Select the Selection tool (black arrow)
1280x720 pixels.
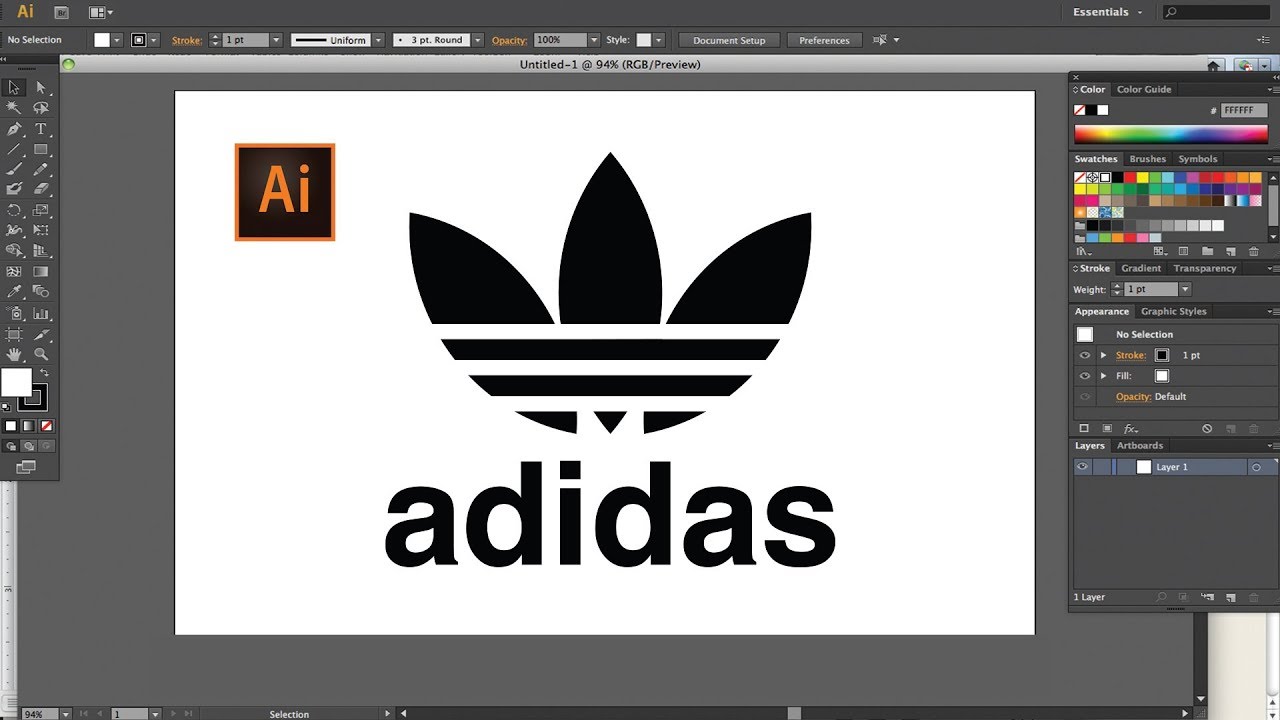[14, 87]
